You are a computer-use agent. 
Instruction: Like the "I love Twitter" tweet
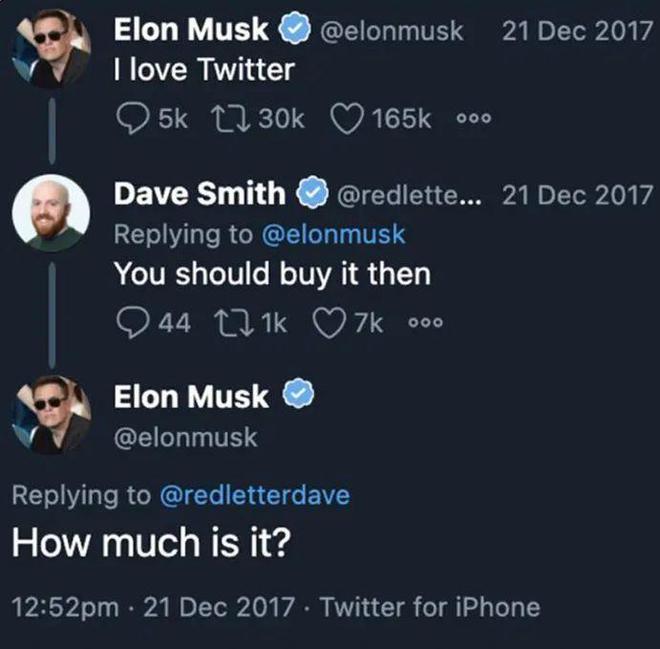(x=346, y=118)
